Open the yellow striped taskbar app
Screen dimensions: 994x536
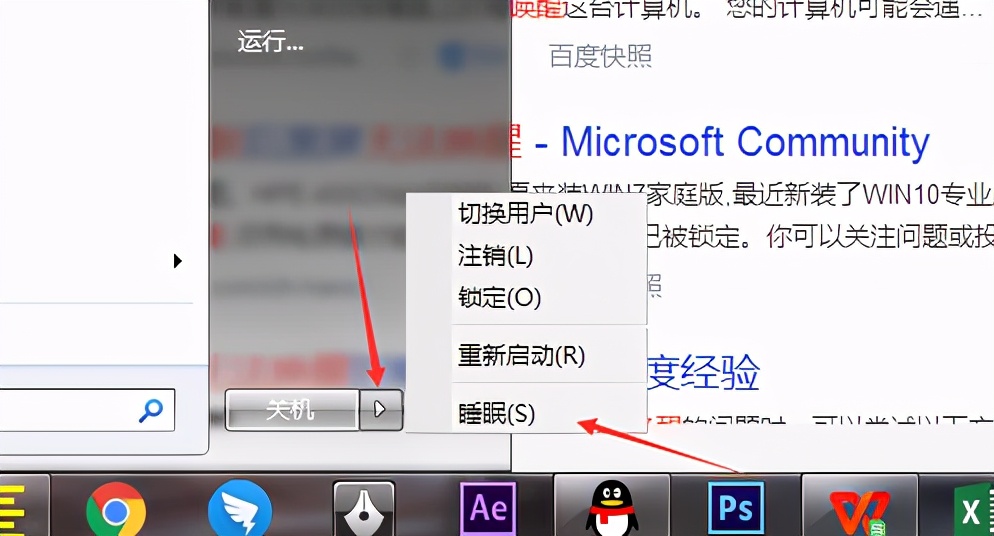coord(13,511)
